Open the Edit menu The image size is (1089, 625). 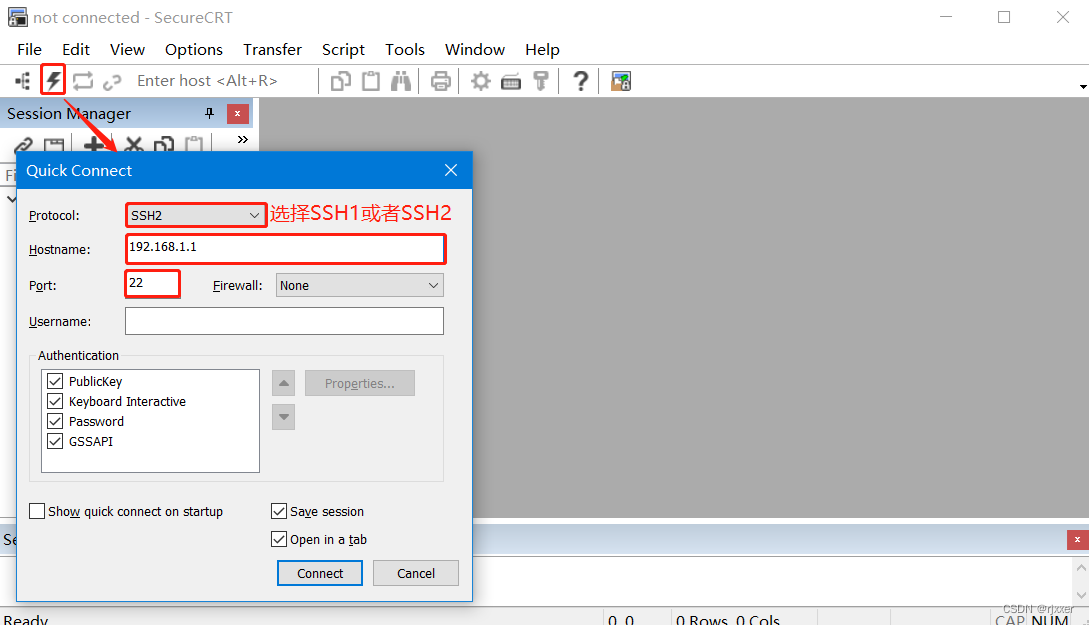tap(76, 49)
